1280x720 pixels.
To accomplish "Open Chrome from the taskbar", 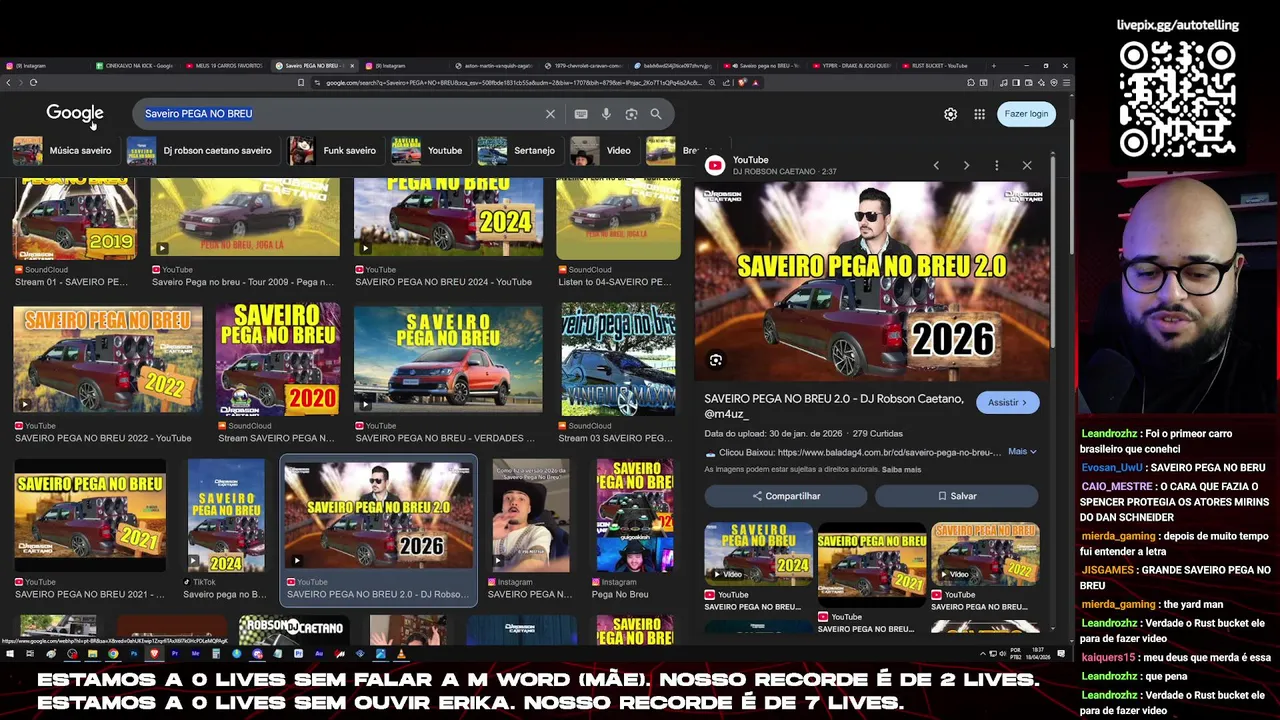I will [x=113, y=654].
